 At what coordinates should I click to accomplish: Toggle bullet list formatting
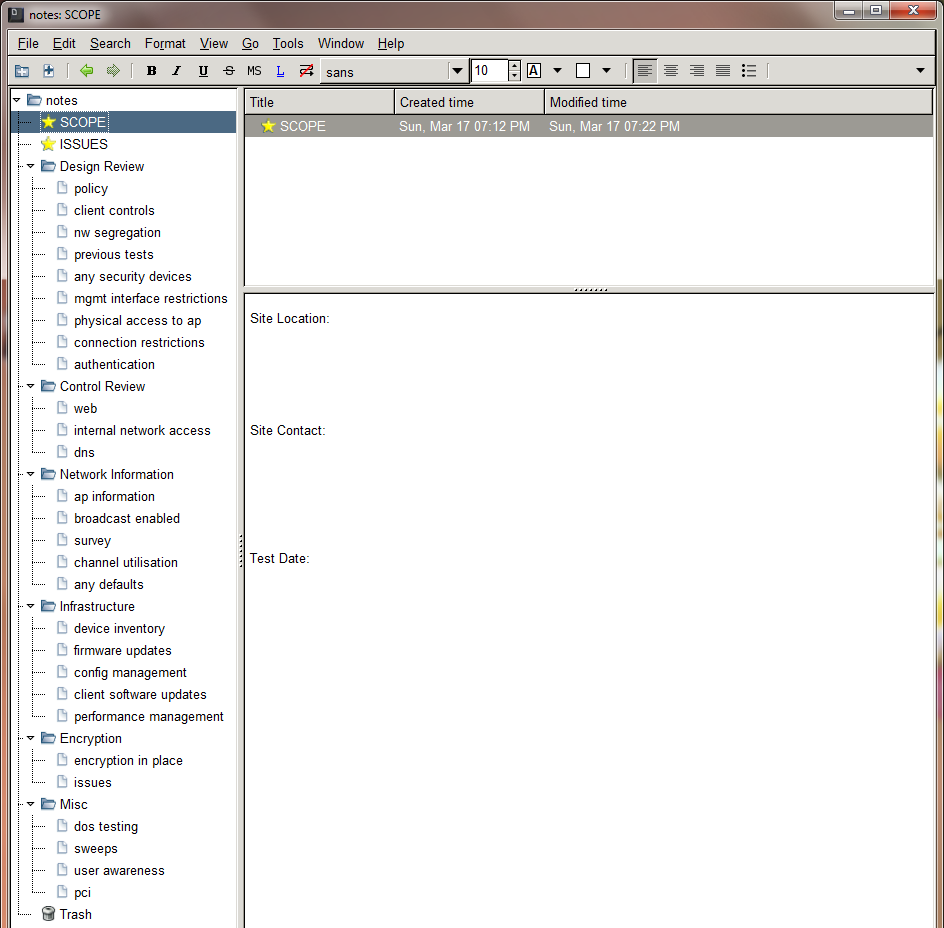tap(748, 71)
